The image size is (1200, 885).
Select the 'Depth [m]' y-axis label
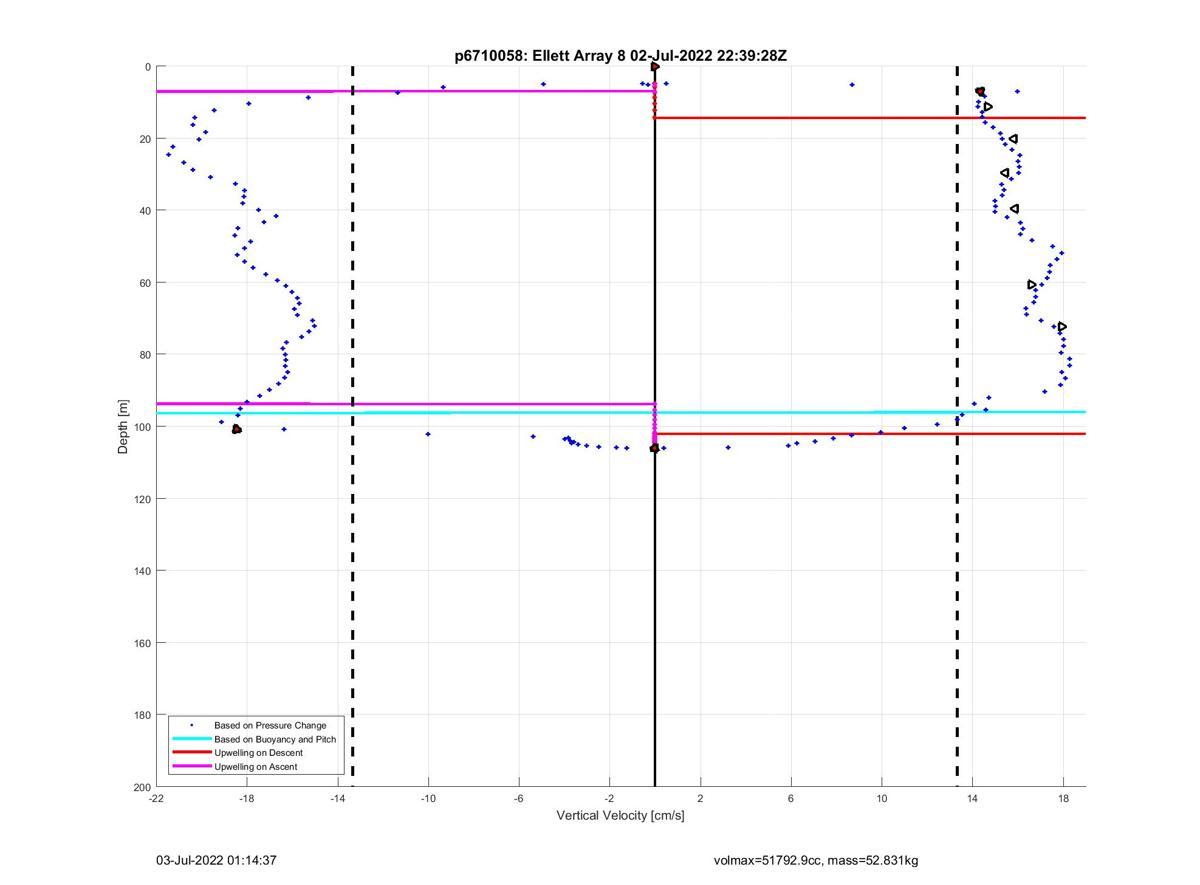pos(124,426)
